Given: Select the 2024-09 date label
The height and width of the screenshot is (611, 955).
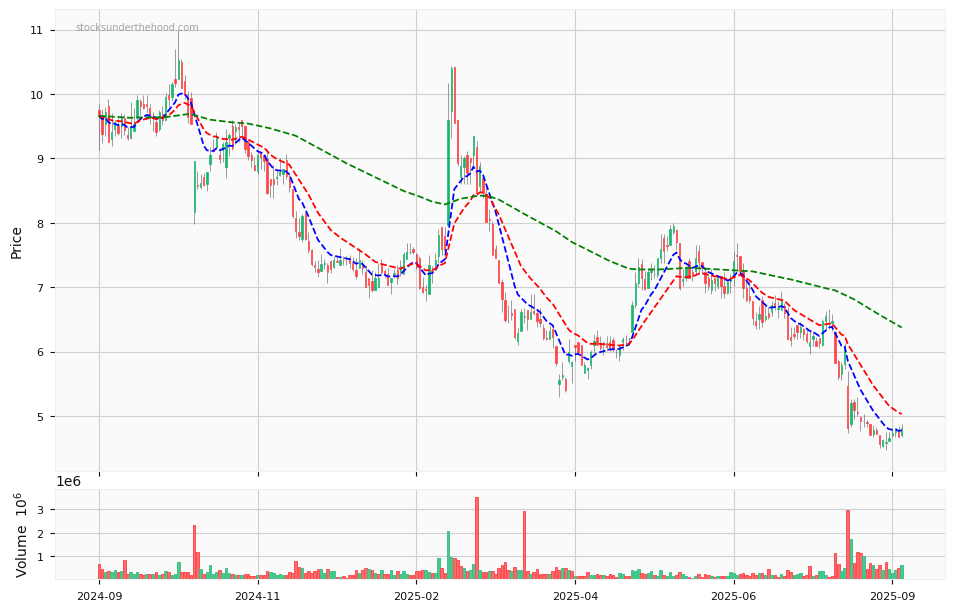Looking at the screenshot, I should click(99, 595).
